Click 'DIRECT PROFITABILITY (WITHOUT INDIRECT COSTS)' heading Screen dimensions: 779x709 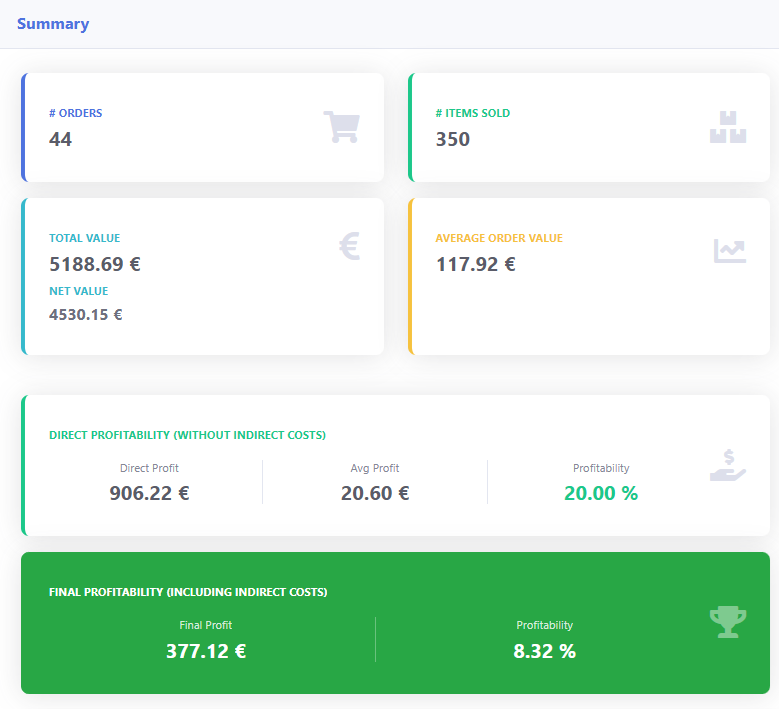point(187,435)
